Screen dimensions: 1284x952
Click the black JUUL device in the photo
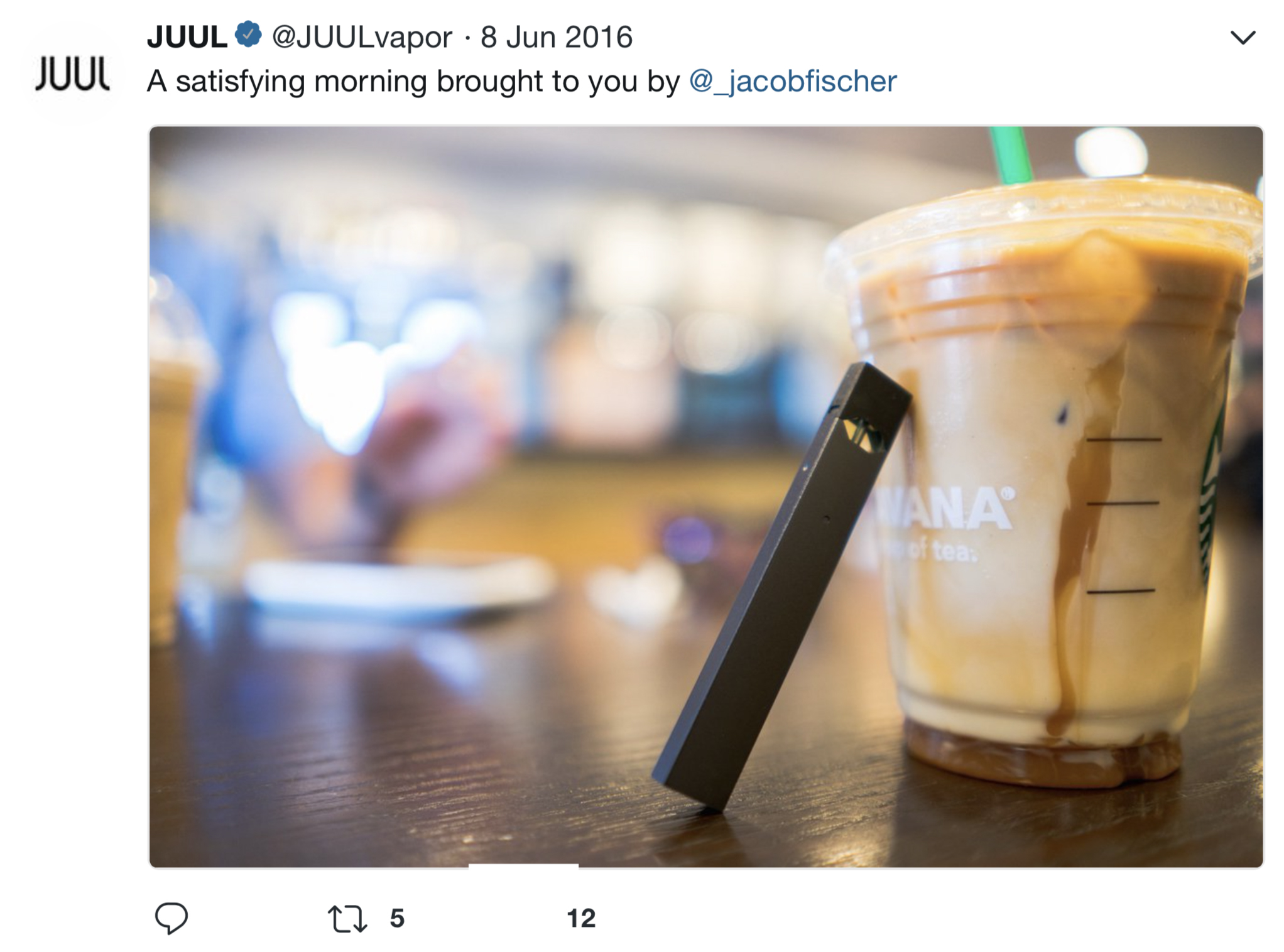coord(782,587)
